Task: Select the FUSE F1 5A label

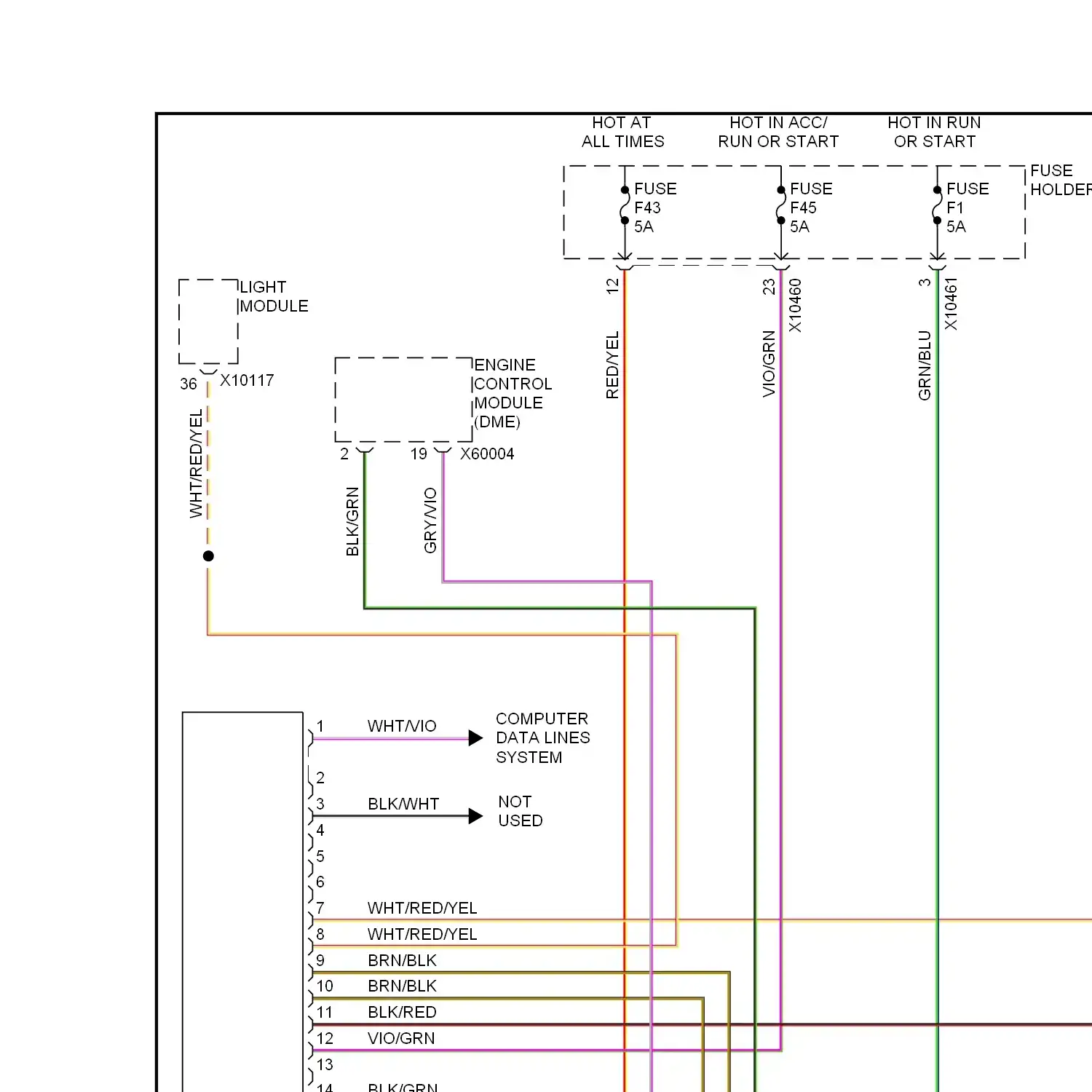Action: (968, 207)
